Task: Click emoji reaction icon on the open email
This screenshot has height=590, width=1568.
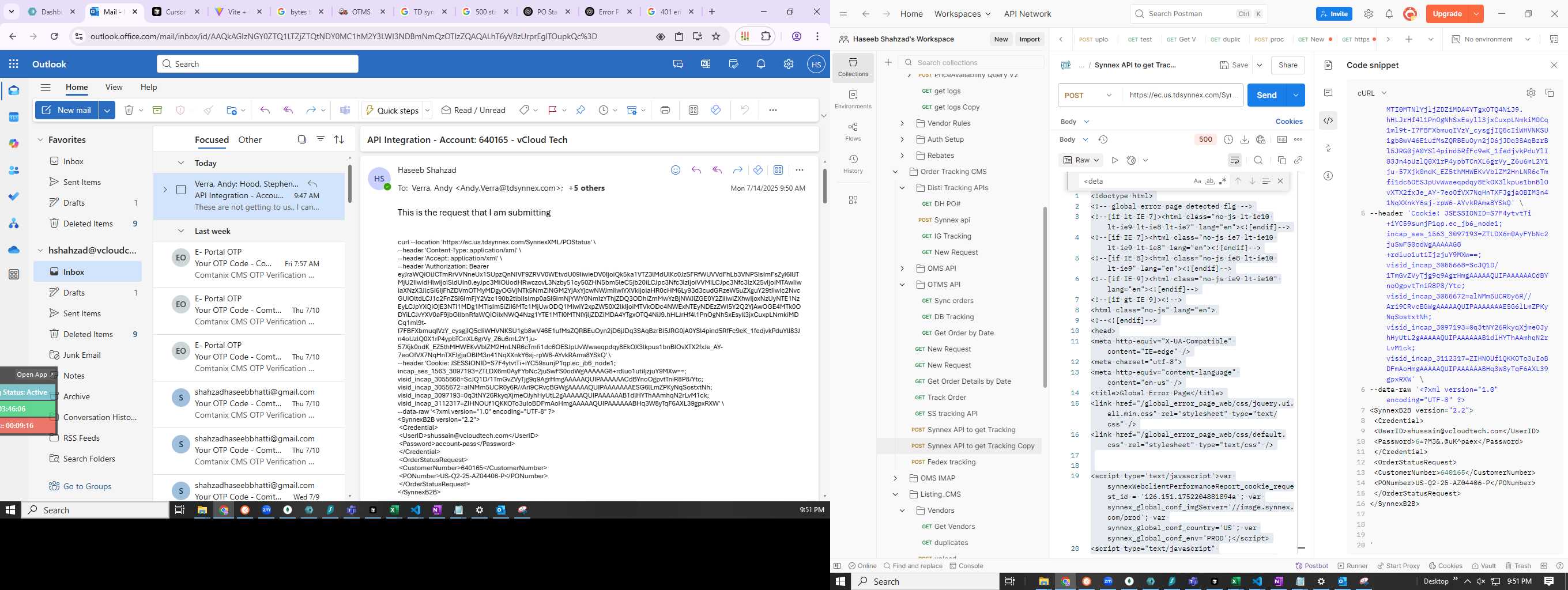Action: click(675, 171)
